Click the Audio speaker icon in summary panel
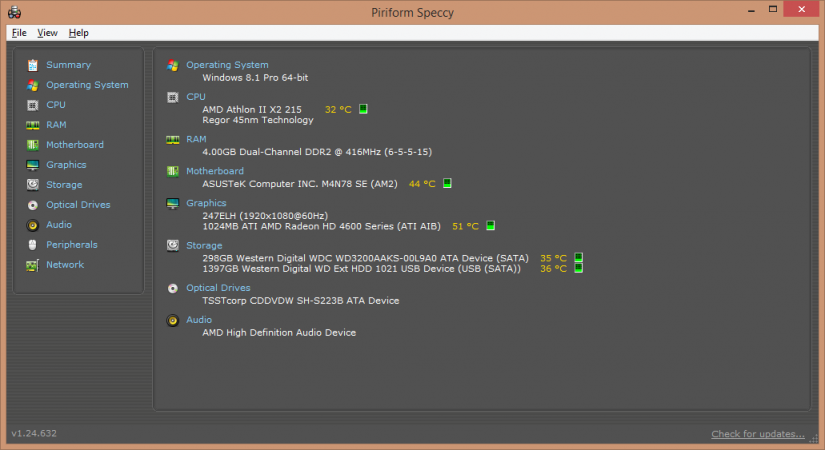Screen dimensions: 825x450 point(173,321)
